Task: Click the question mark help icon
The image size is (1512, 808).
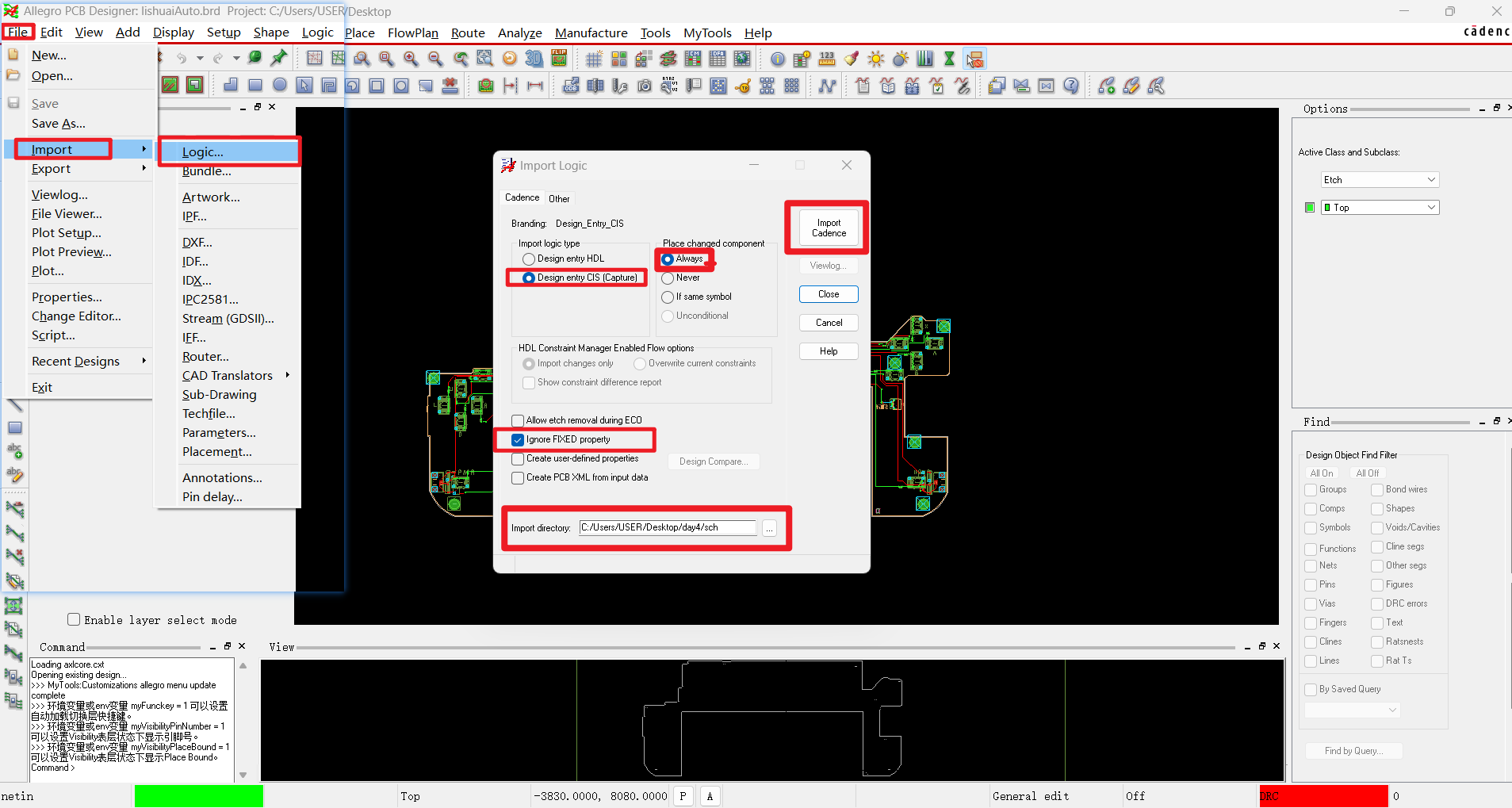Action: tap(1071, 86)
